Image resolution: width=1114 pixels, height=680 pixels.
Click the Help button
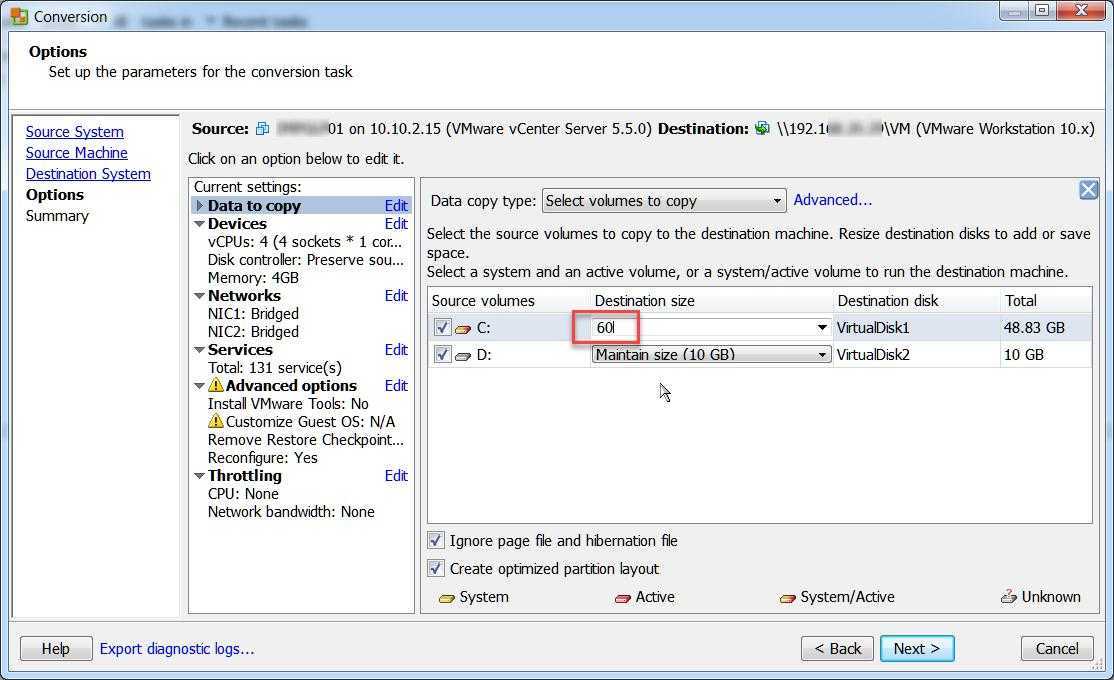pyautogui.click(x=56, y=649)
